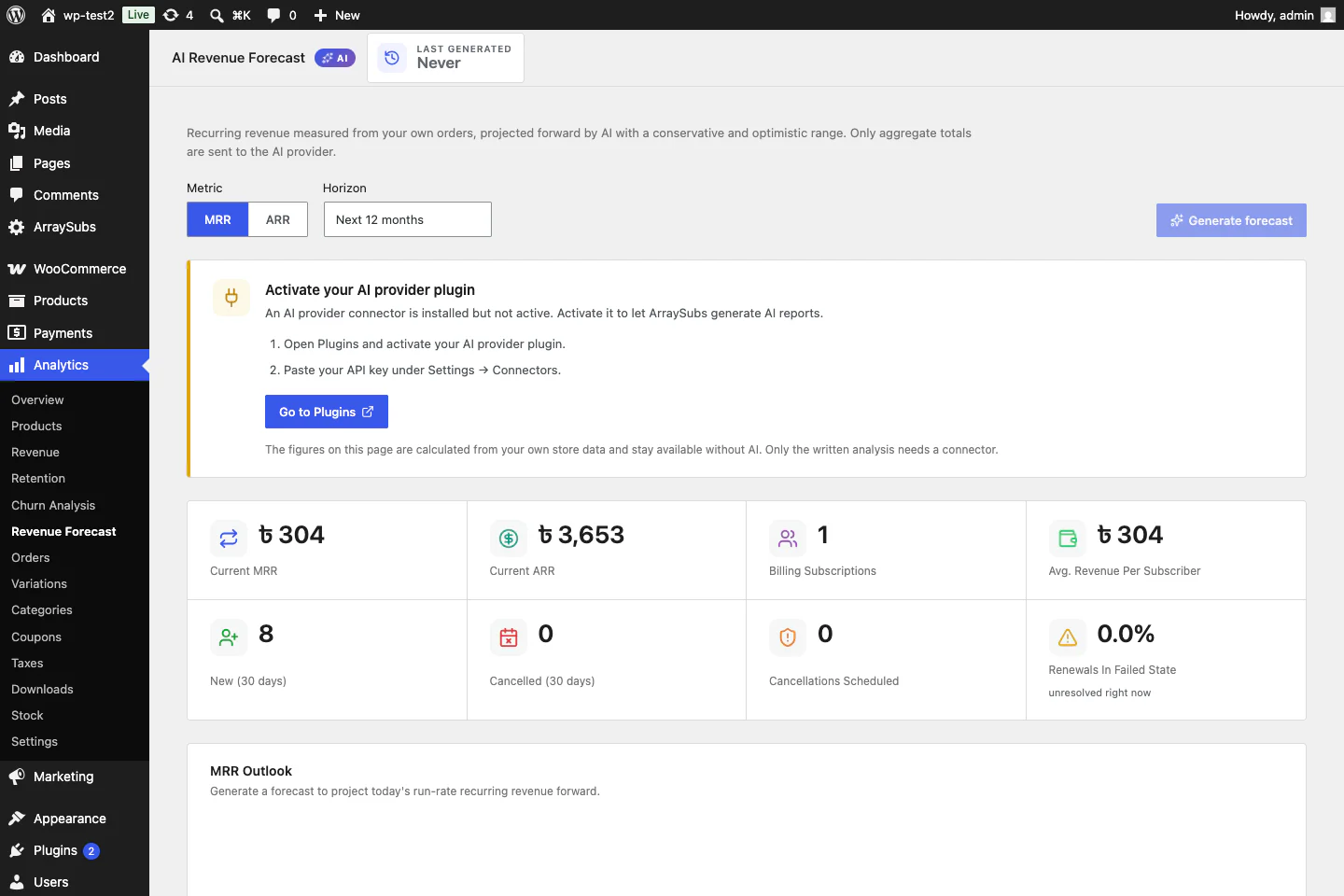Click the New (30 days) user-plus icon
This screenshot has height=896, width=1344.
coord(229,637)
